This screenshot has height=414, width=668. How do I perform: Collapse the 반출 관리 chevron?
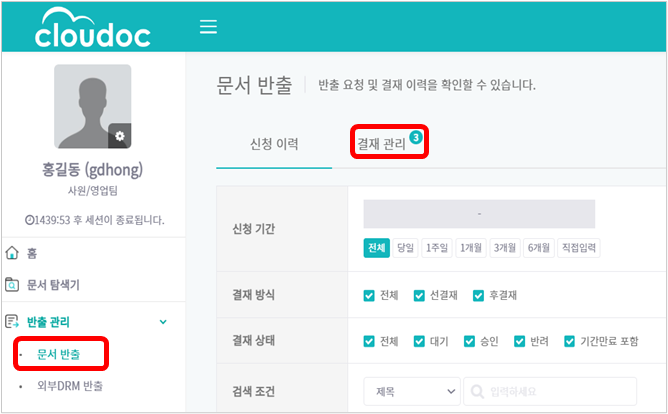pyautogui.click(x=163, y=321)
